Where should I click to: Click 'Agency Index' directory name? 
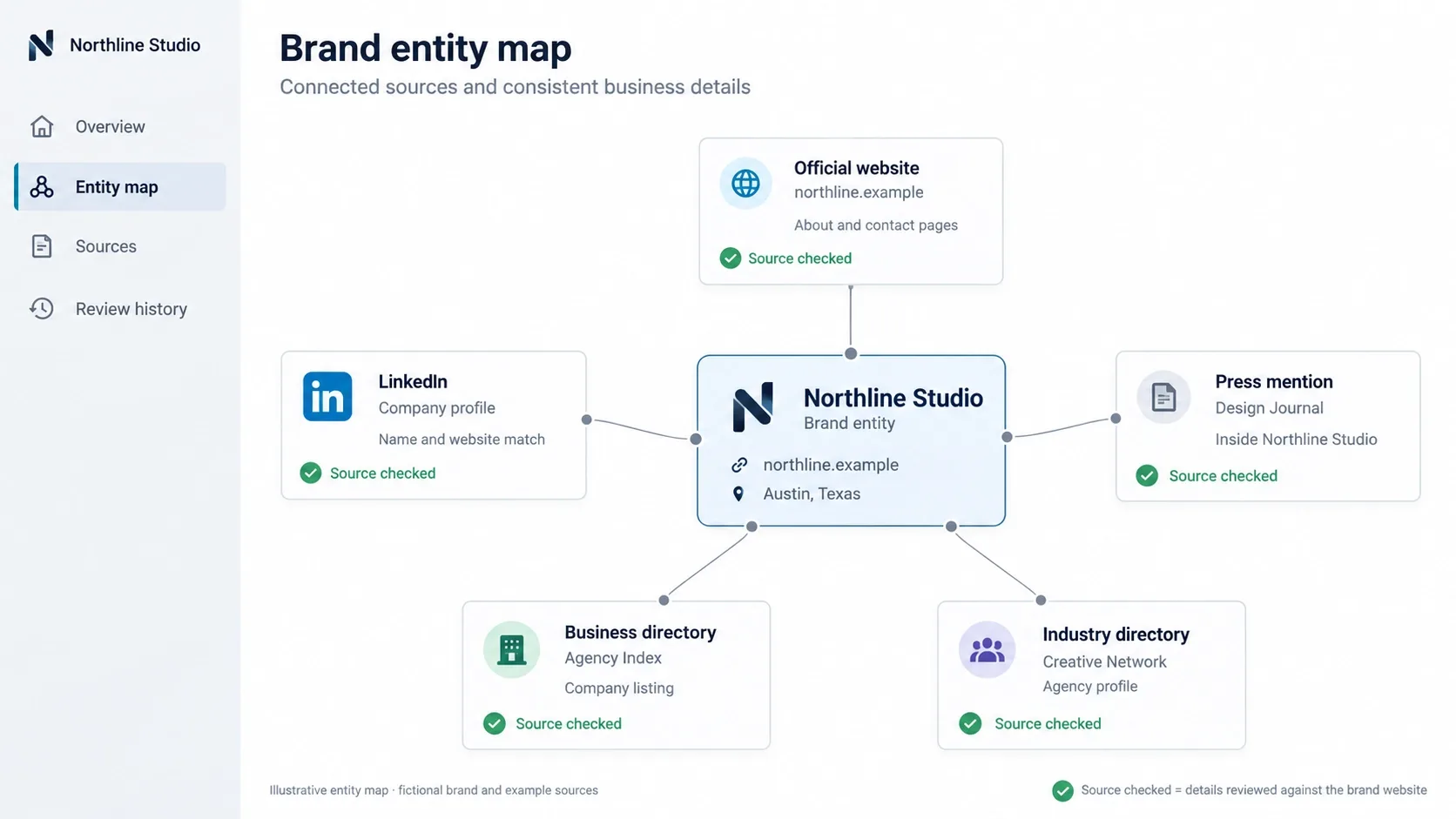tap(613, 658)
